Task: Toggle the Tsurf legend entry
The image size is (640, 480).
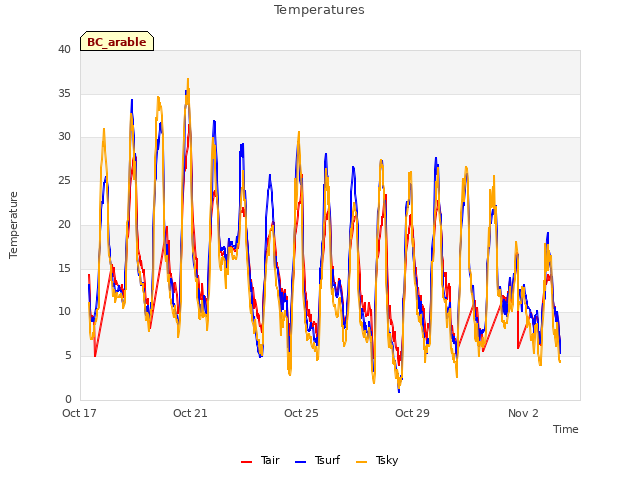Action: pyautogui.click(x=317, y=460)
